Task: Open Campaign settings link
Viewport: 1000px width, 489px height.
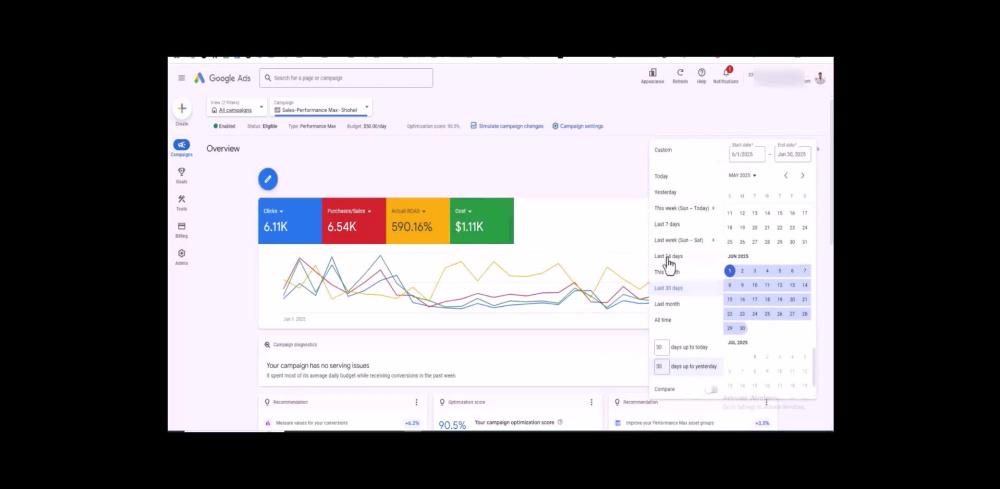Action: (578, 126)
